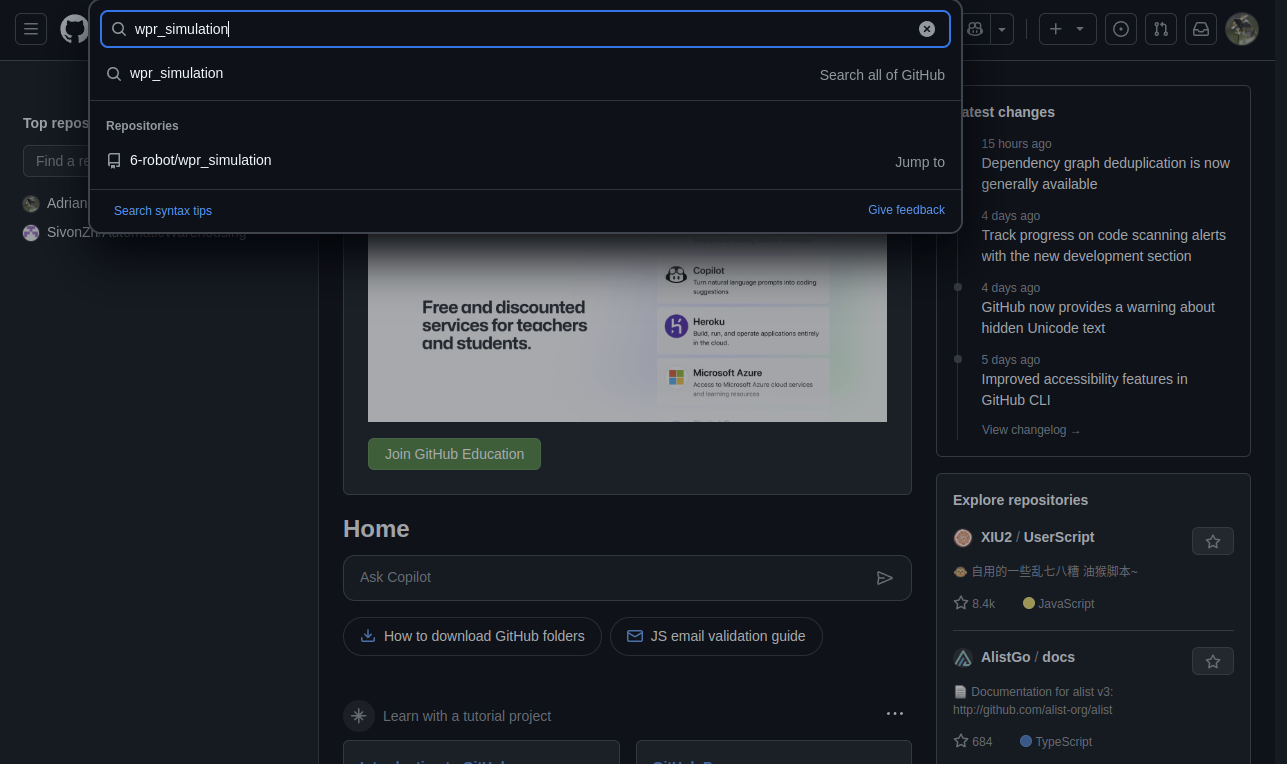
Task: Open the user profile avatar menu
Action: tap(1242, 29)
